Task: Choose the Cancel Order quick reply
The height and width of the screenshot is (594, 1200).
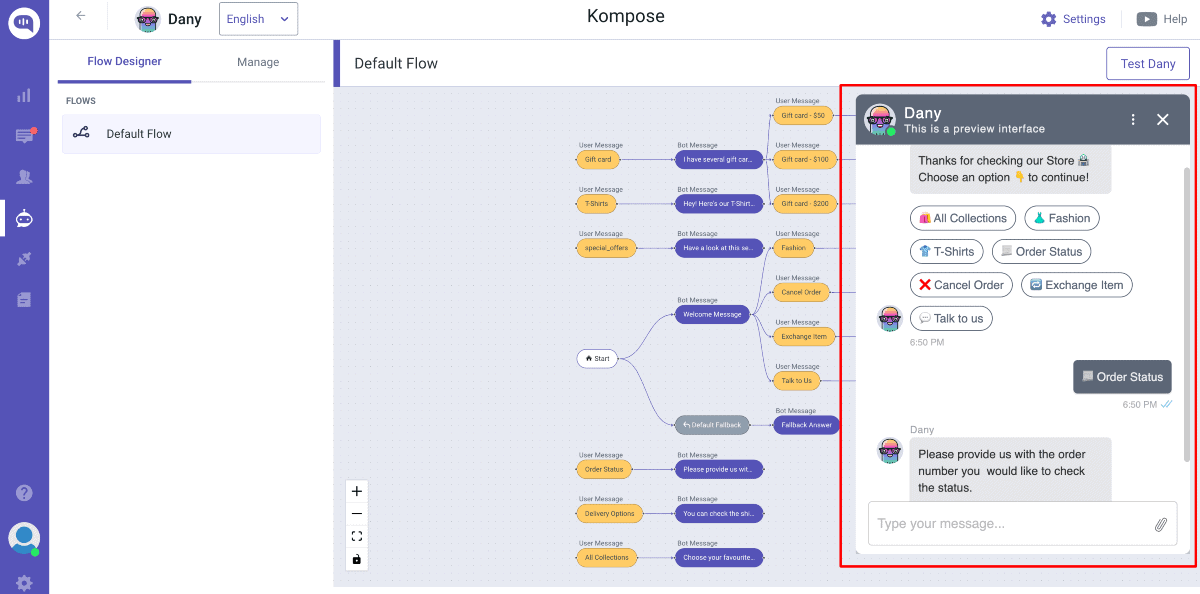Action: click(x=961, y=285)
